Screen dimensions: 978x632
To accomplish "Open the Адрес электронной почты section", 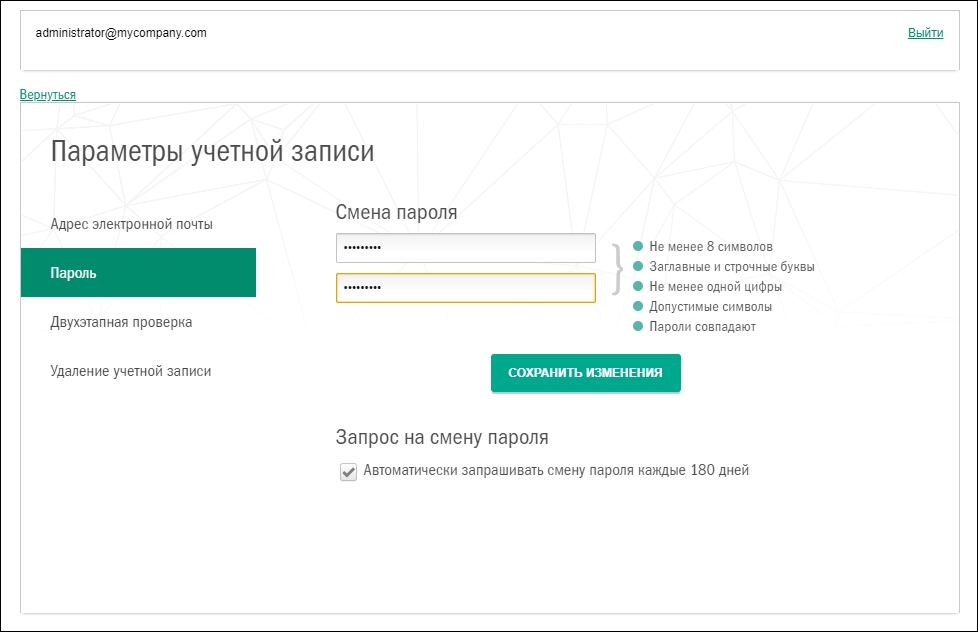I will point(131,224).
